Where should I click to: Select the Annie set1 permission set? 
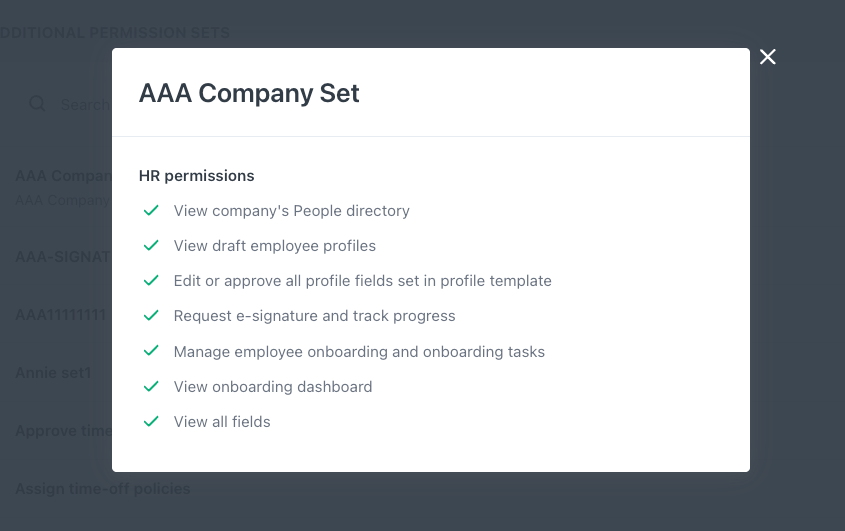point(54,373)
